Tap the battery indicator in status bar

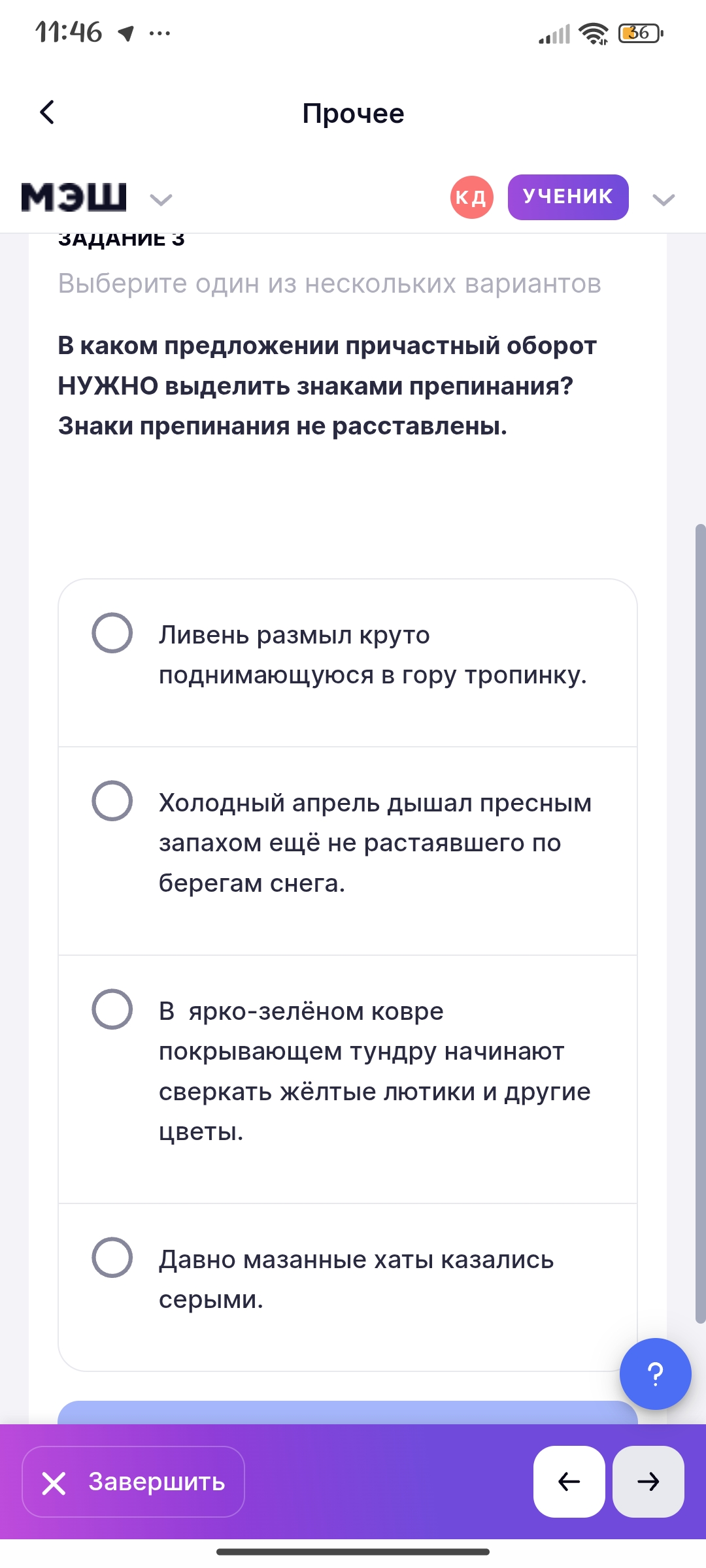point(640,33)
